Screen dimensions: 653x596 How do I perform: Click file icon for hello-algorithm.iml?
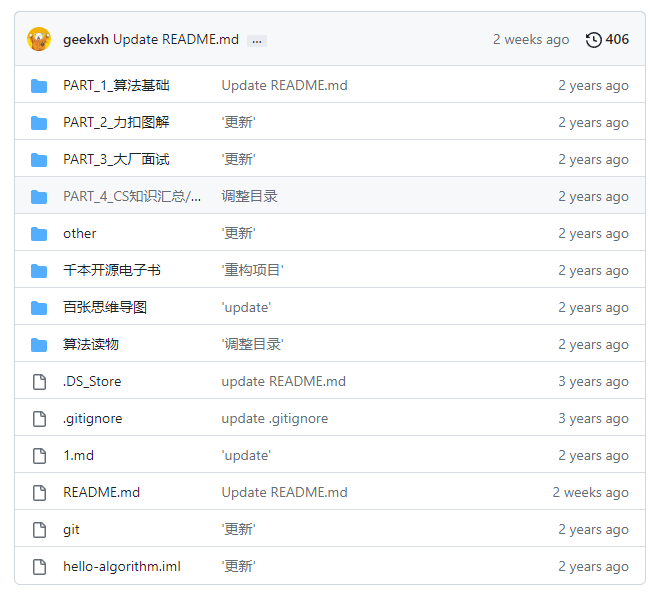[40, 567]
